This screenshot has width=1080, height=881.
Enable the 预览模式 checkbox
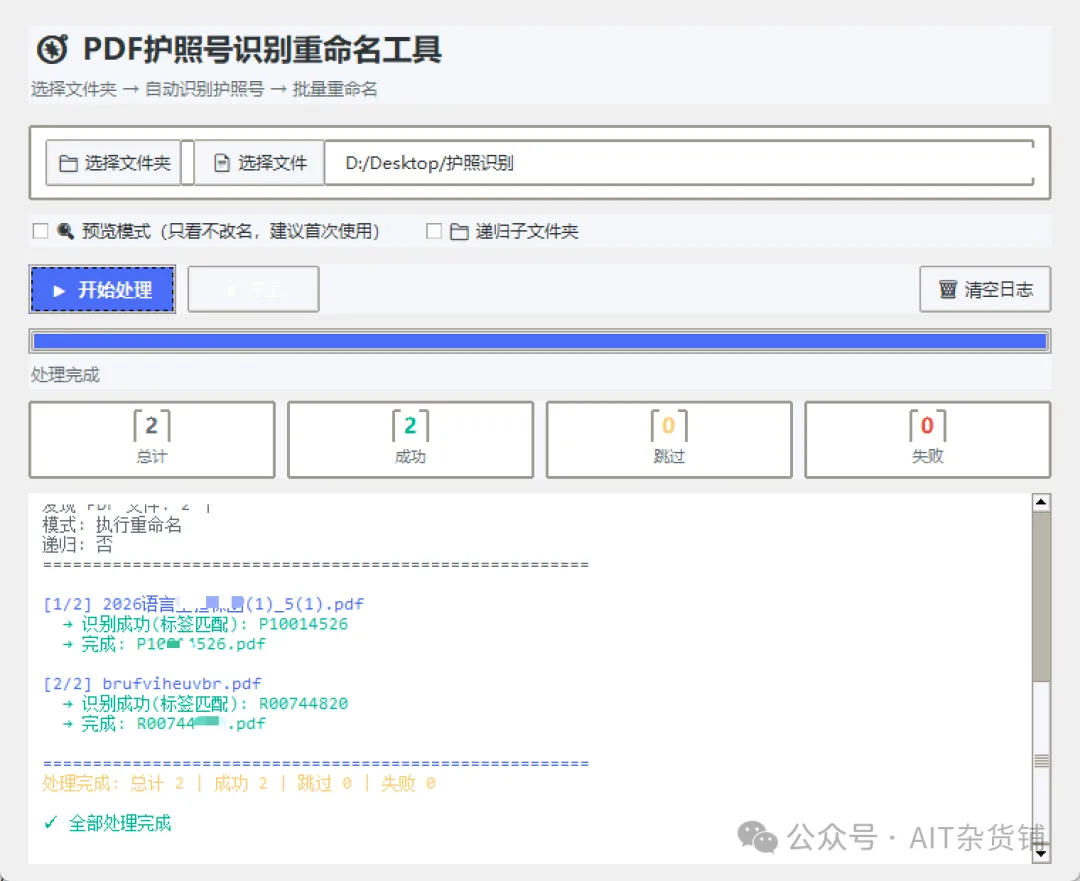(x=41, y=231)
